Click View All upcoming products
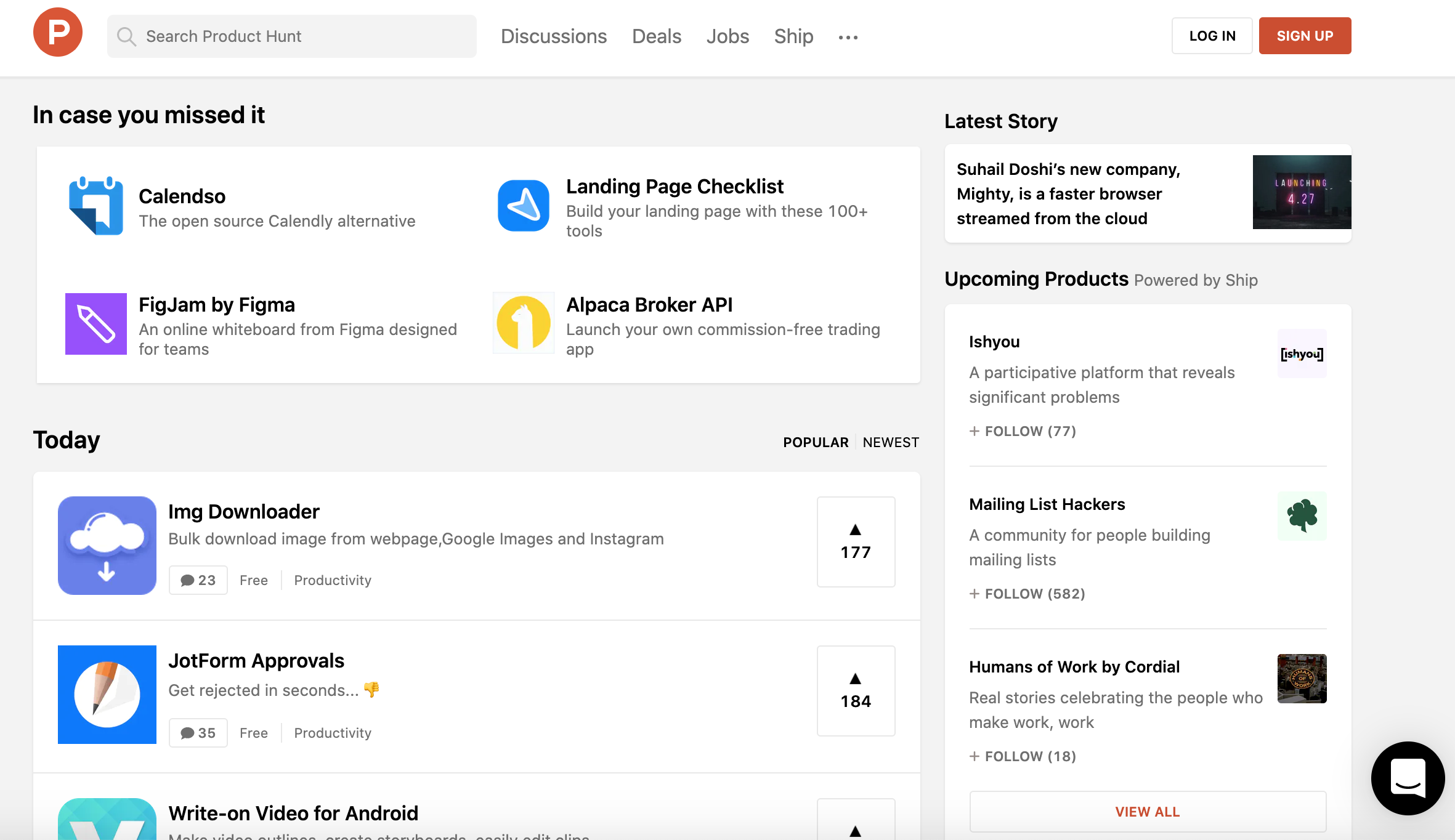 (1148, 812)
